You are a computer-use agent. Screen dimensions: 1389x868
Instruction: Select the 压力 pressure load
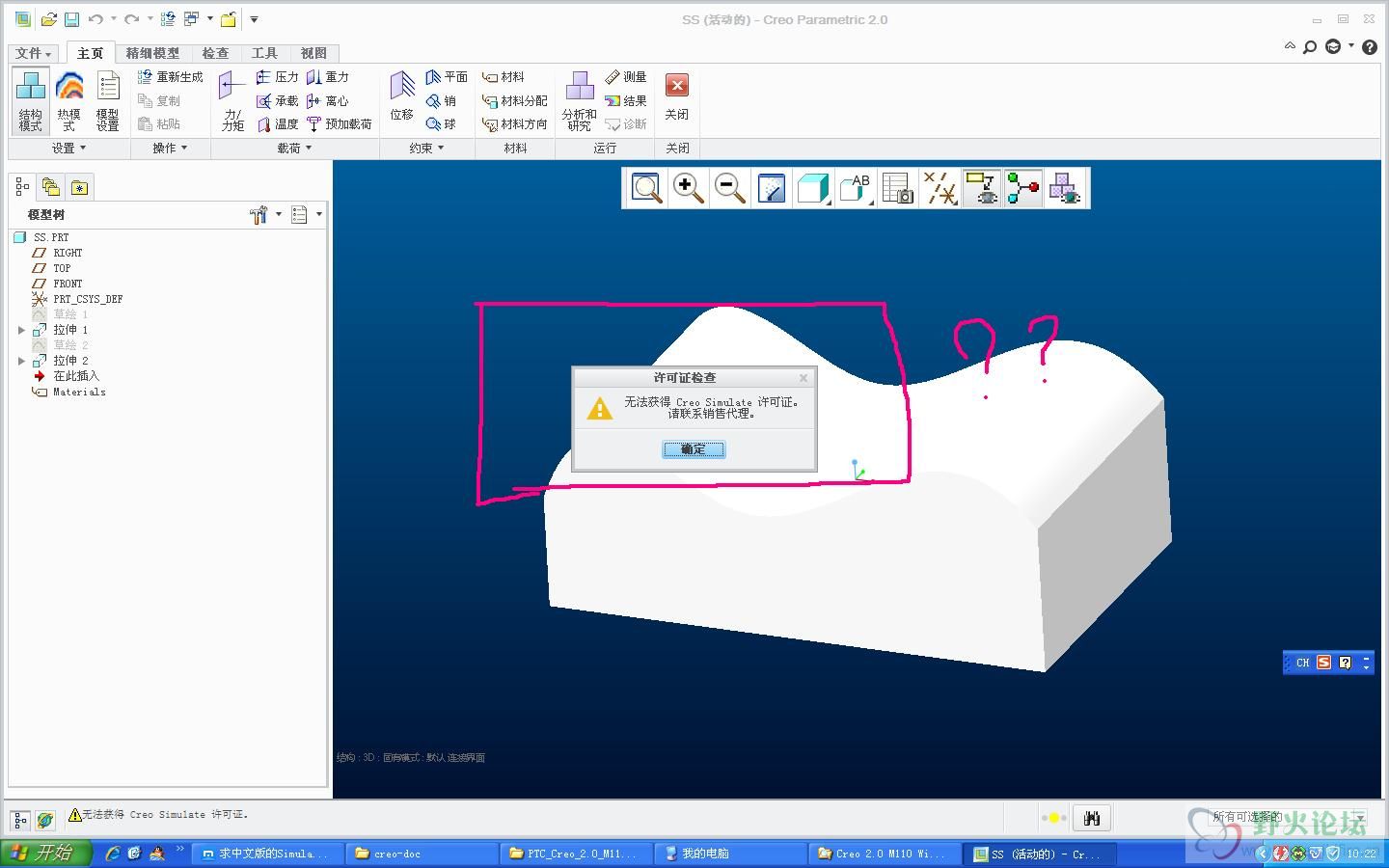(277, 77)
